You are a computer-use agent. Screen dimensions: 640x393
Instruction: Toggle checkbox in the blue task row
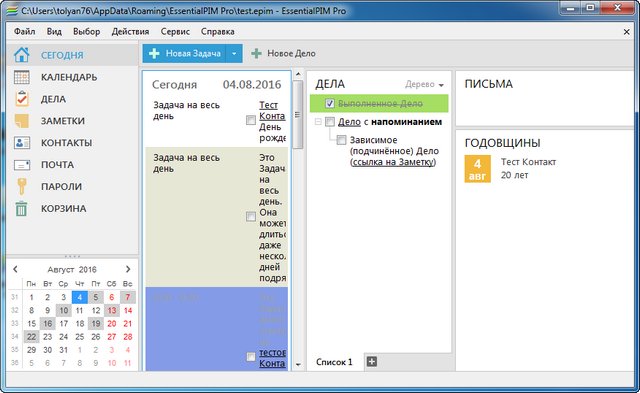click(251, 357)
